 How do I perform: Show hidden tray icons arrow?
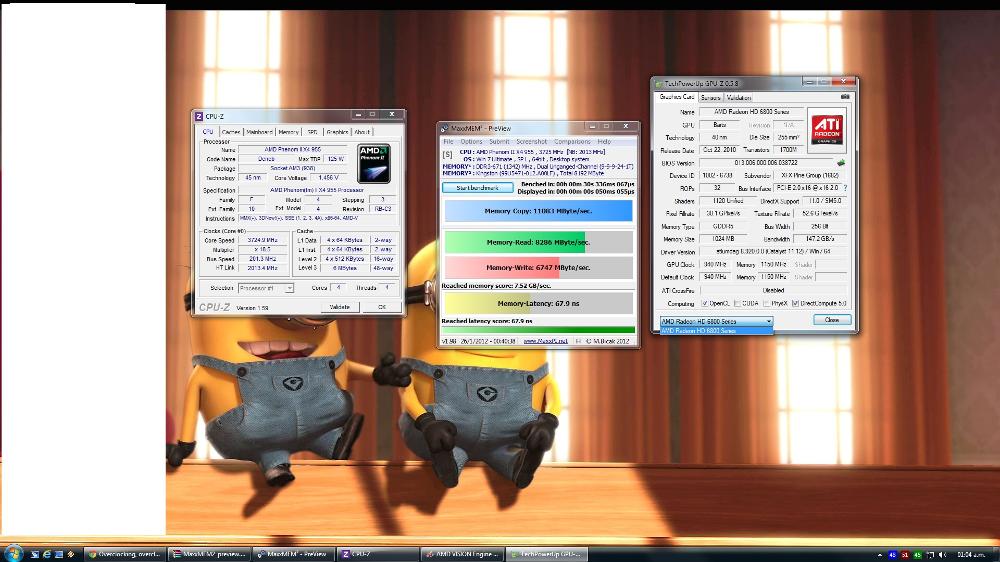pos(879,555)
